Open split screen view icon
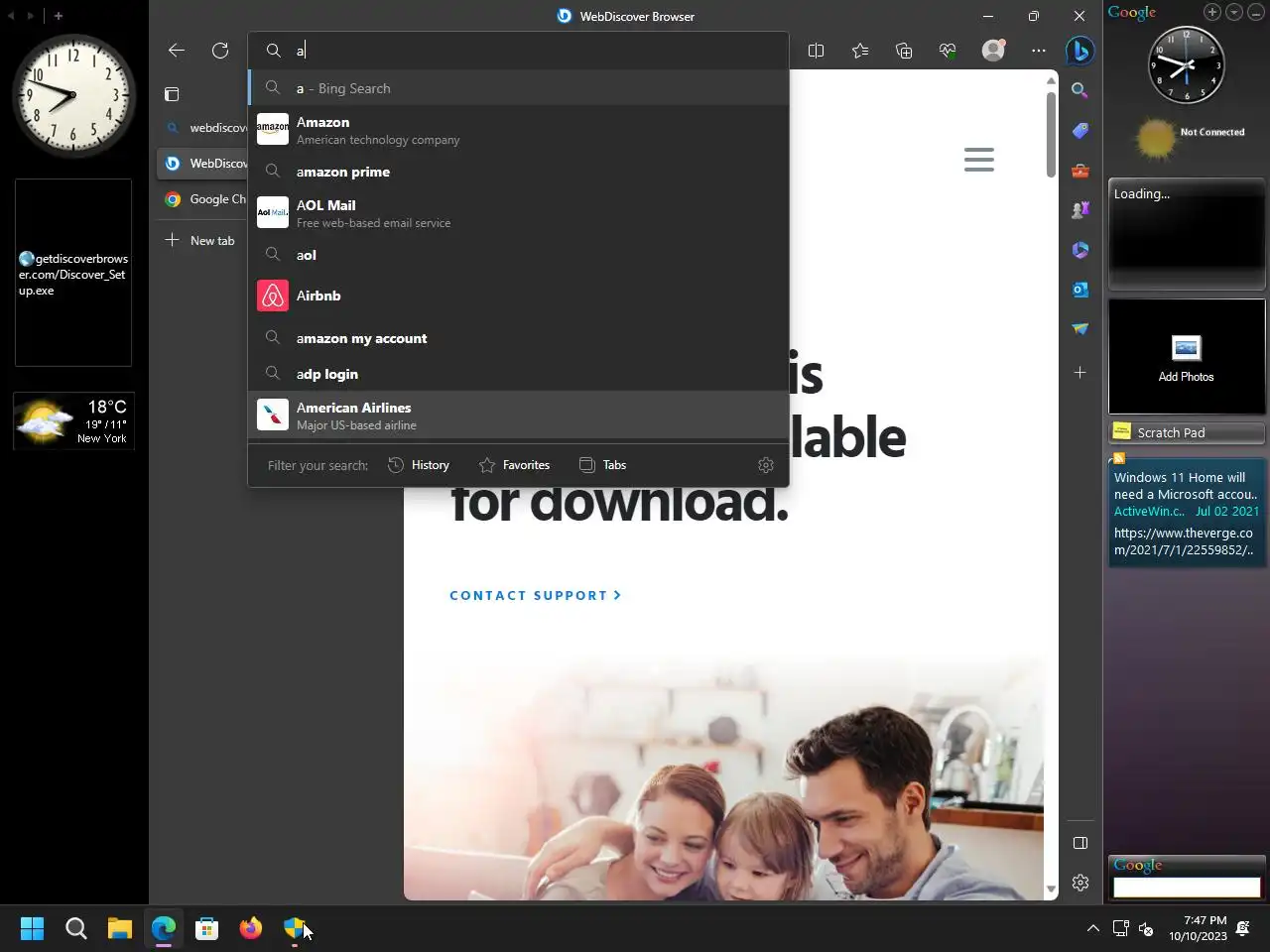1270x952 pixels. pyautogui.click(x=817, y=51)
